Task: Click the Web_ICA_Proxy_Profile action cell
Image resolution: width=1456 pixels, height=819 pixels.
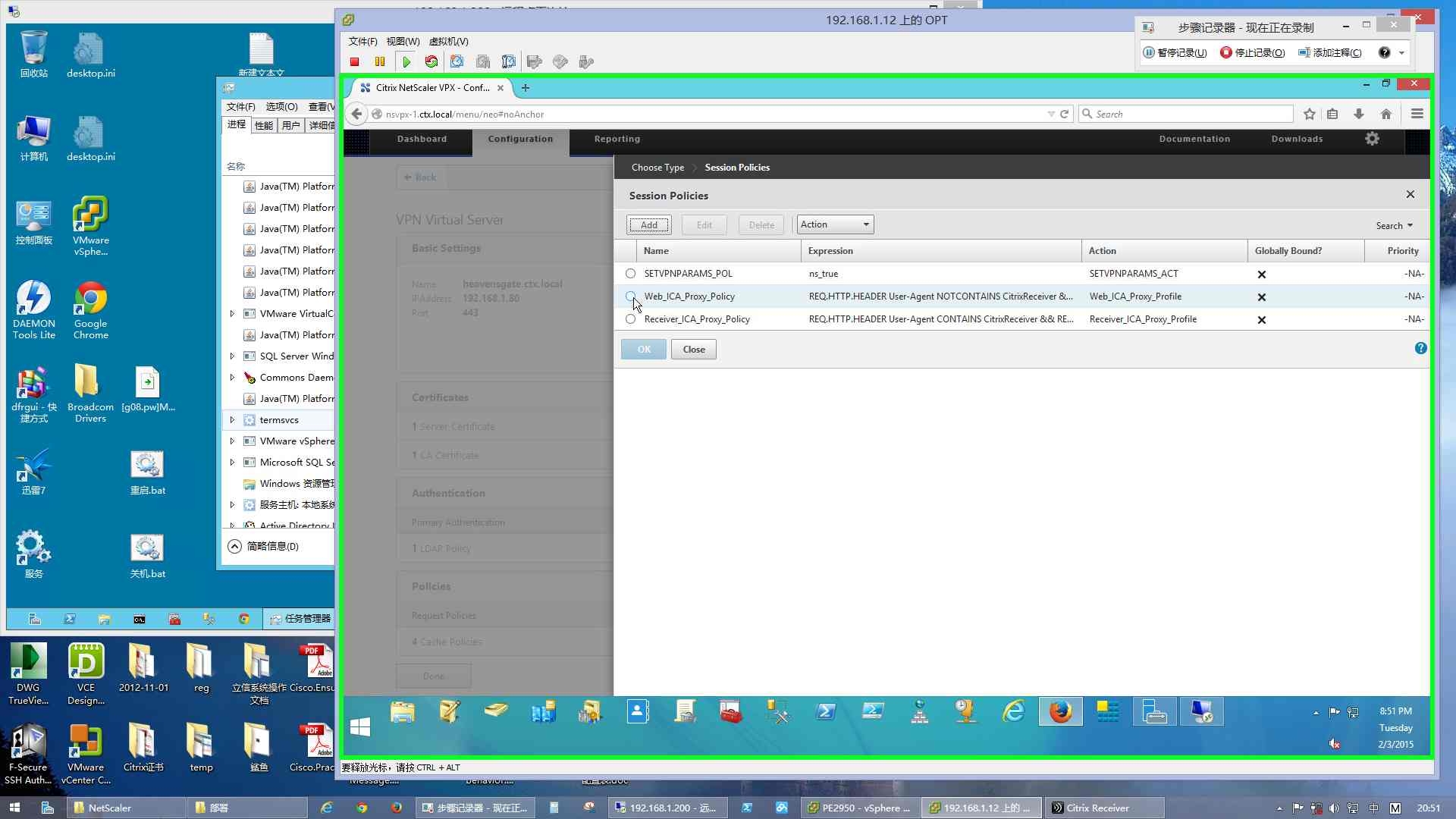Action: tap(1135, 297)
